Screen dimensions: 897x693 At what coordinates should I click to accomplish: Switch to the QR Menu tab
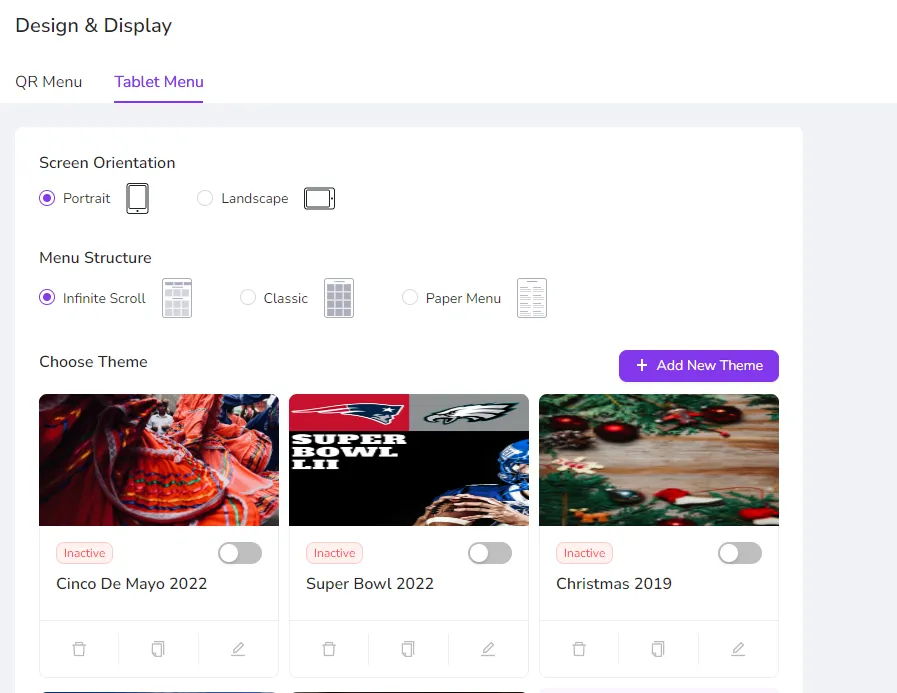click(49, 82)
